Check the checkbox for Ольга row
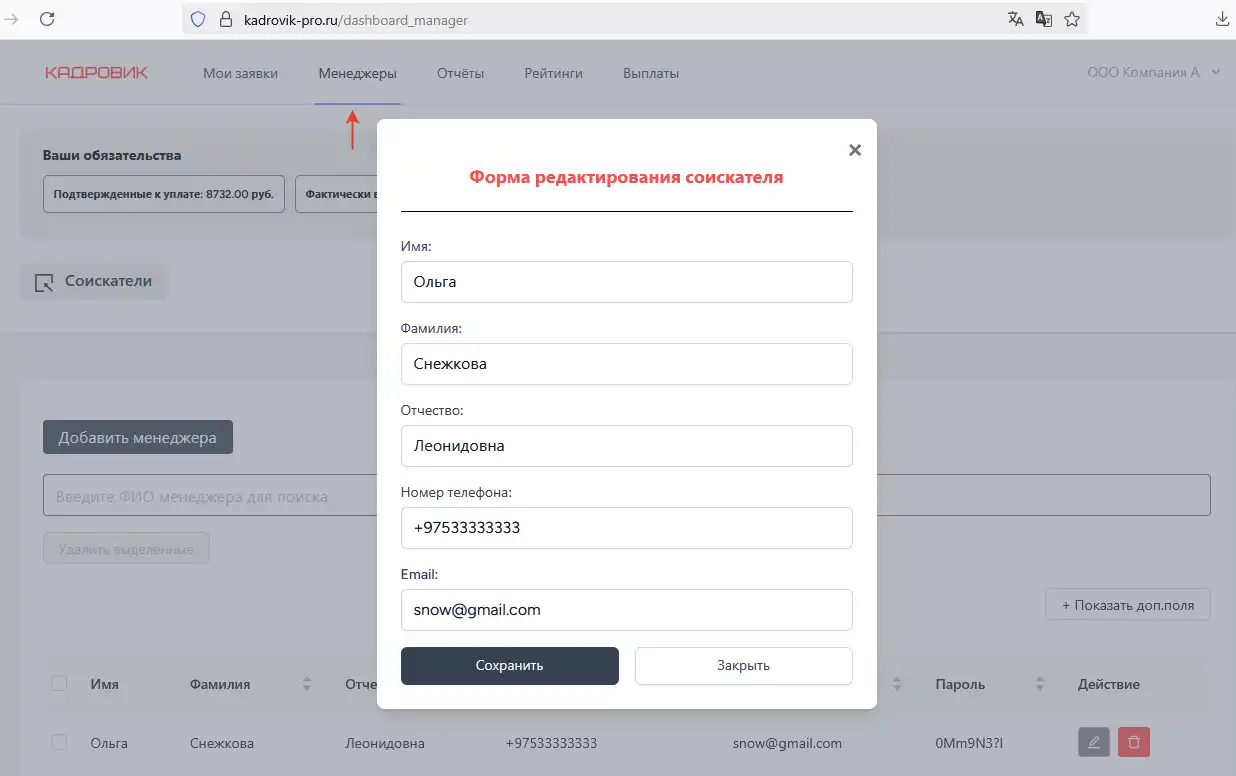 click(59, 742)
